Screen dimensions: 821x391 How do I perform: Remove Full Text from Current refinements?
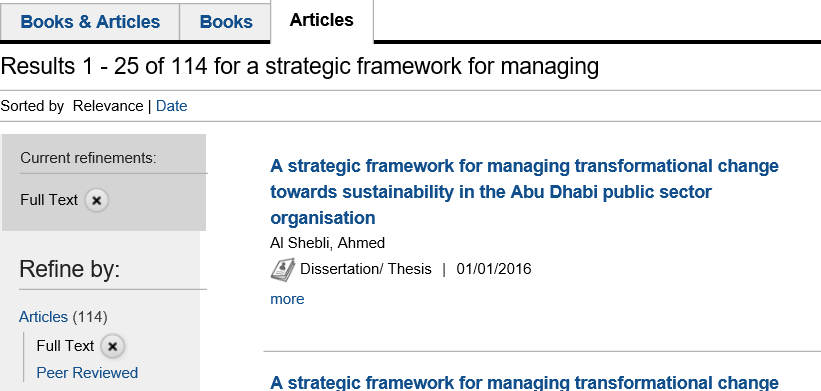(96, 200)
